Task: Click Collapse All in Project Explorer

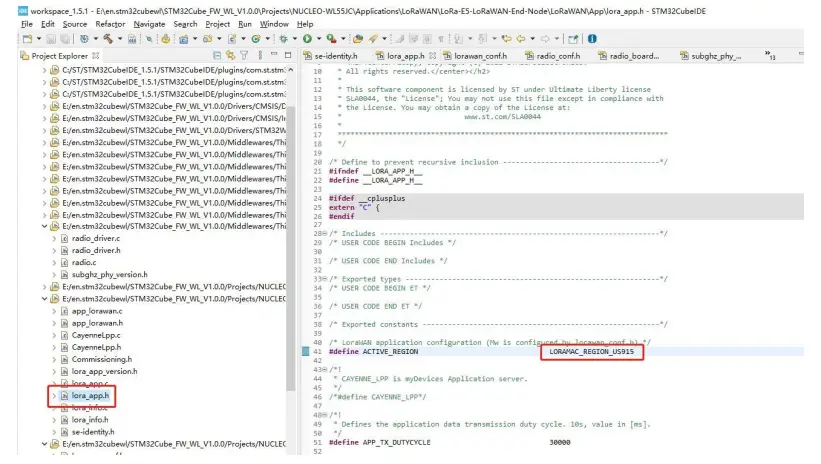Action: point(217,56)
